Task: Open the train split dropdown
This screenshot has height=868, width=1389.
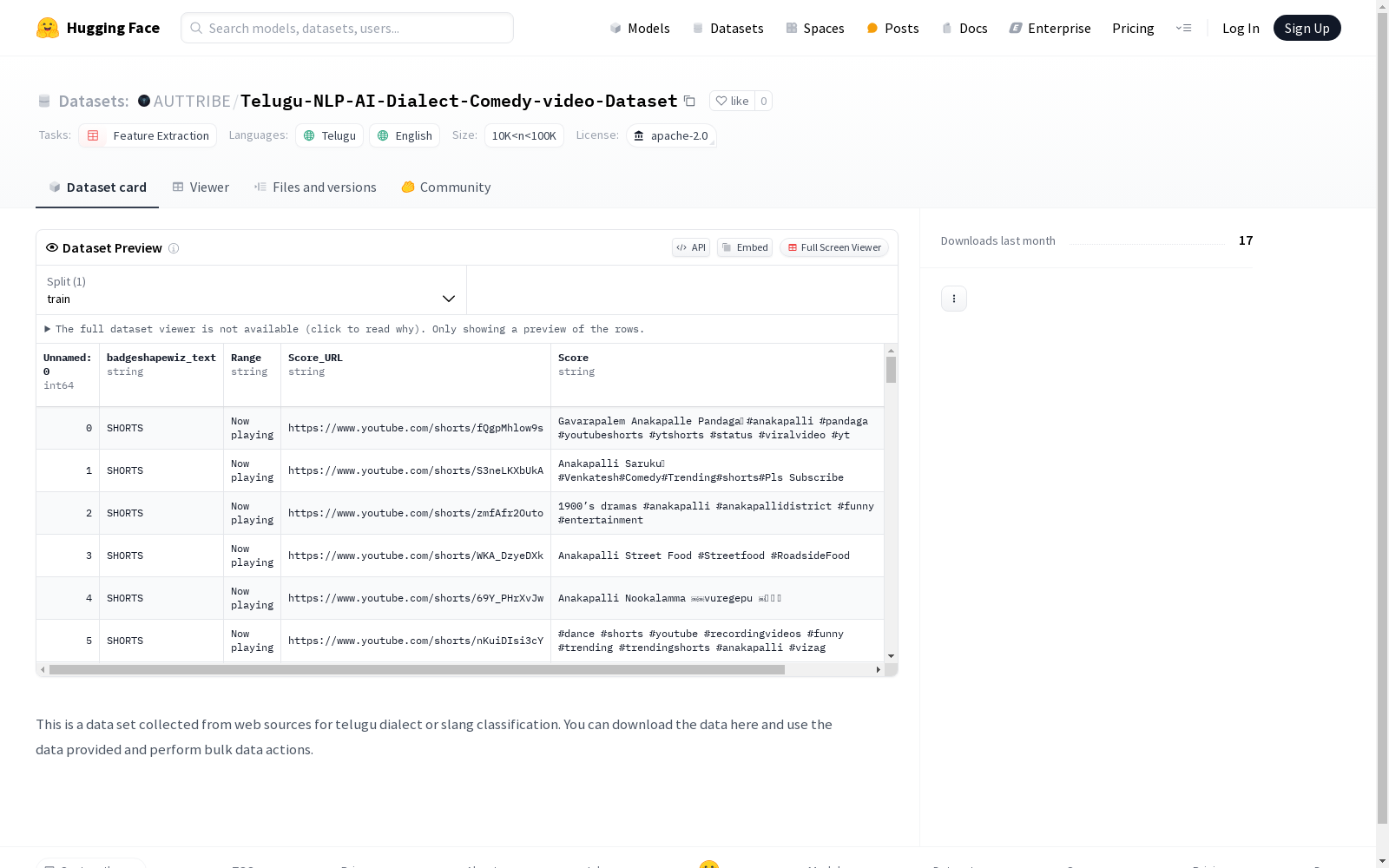Action: pyautogui.click(x=251, y=290)
